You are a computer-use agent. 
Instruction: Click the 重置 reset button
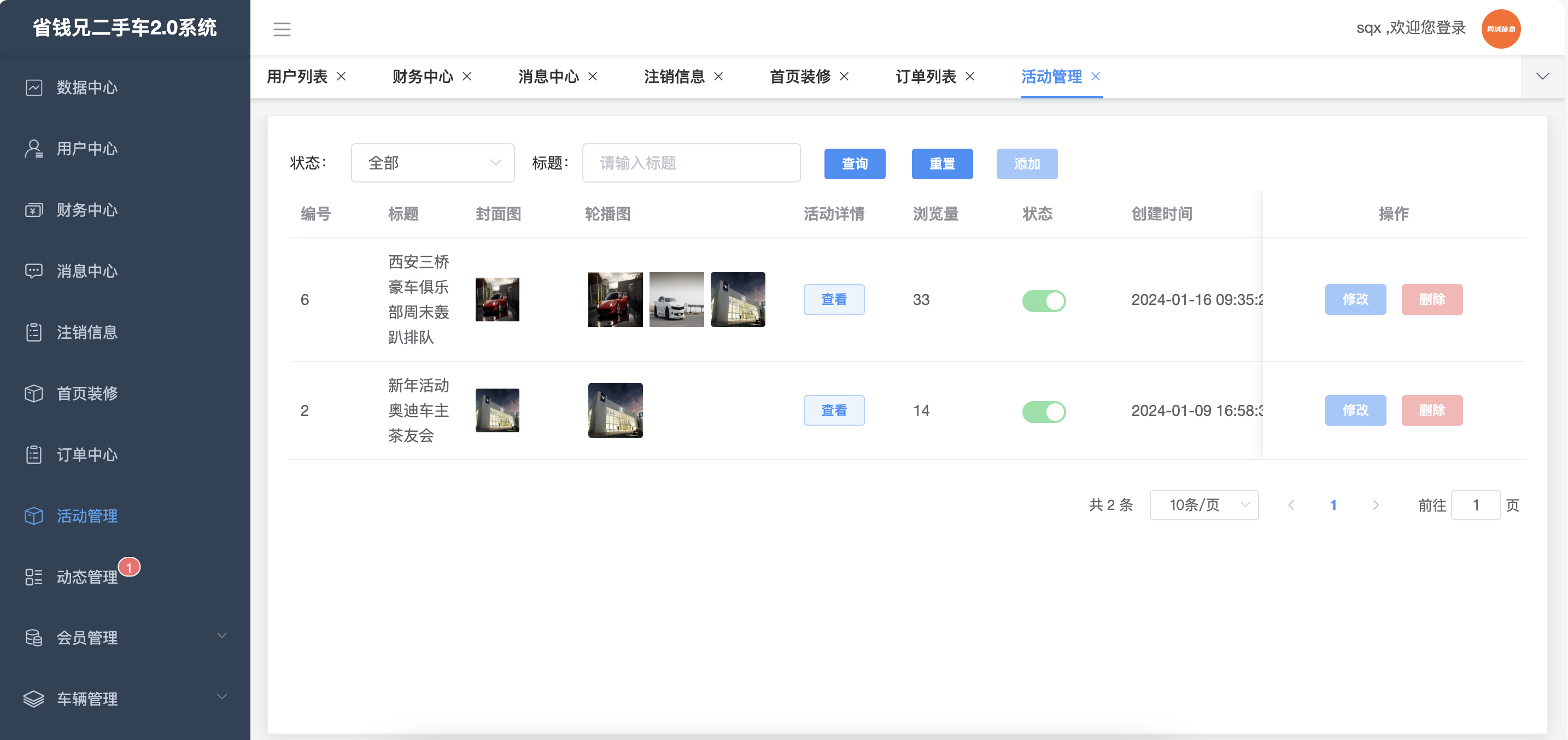tap(942, 164)
